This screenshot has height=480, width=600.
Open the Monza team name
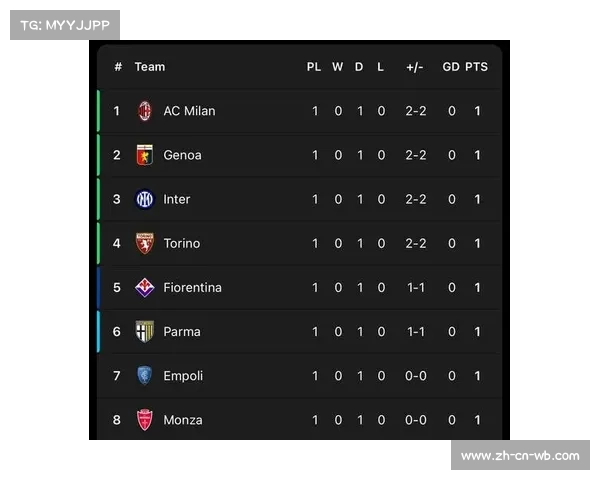pos(183,420)
